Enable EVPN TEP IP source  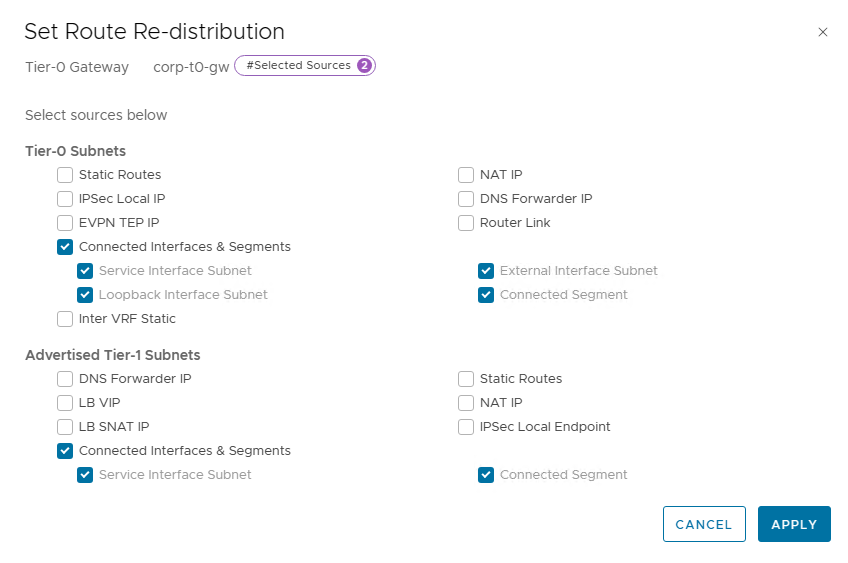point(65,223)
